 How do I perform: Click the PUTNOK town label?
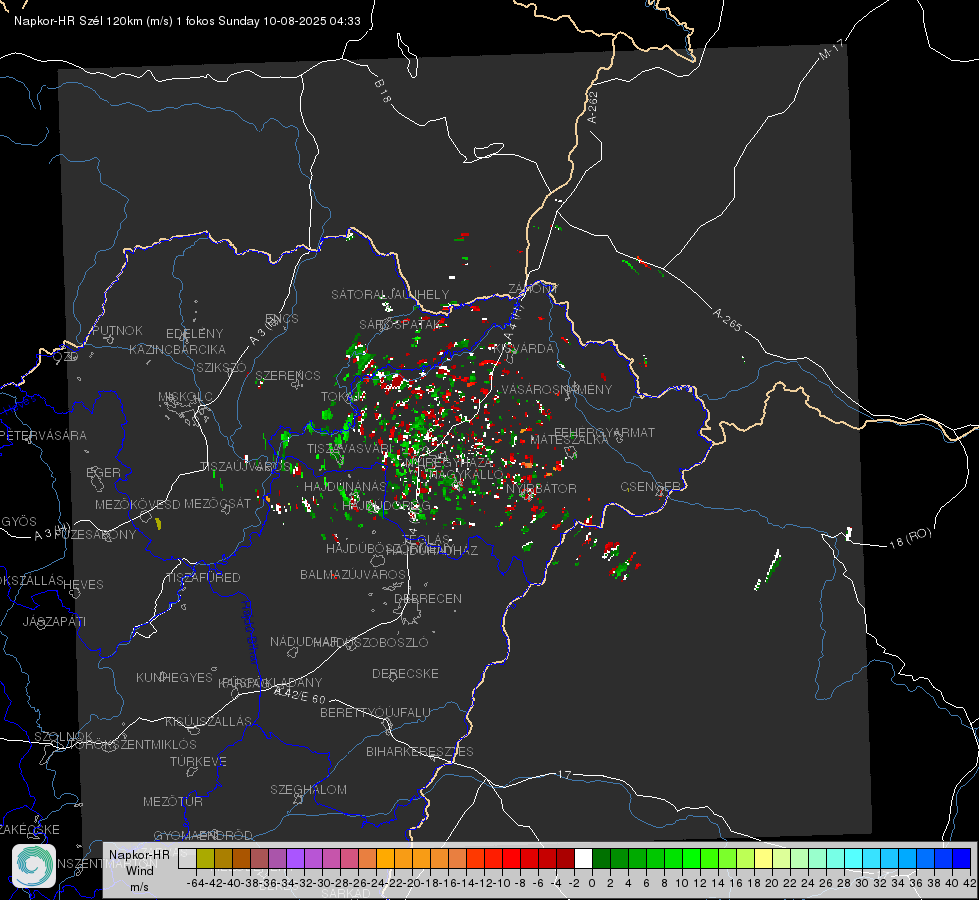coord(117,330)
